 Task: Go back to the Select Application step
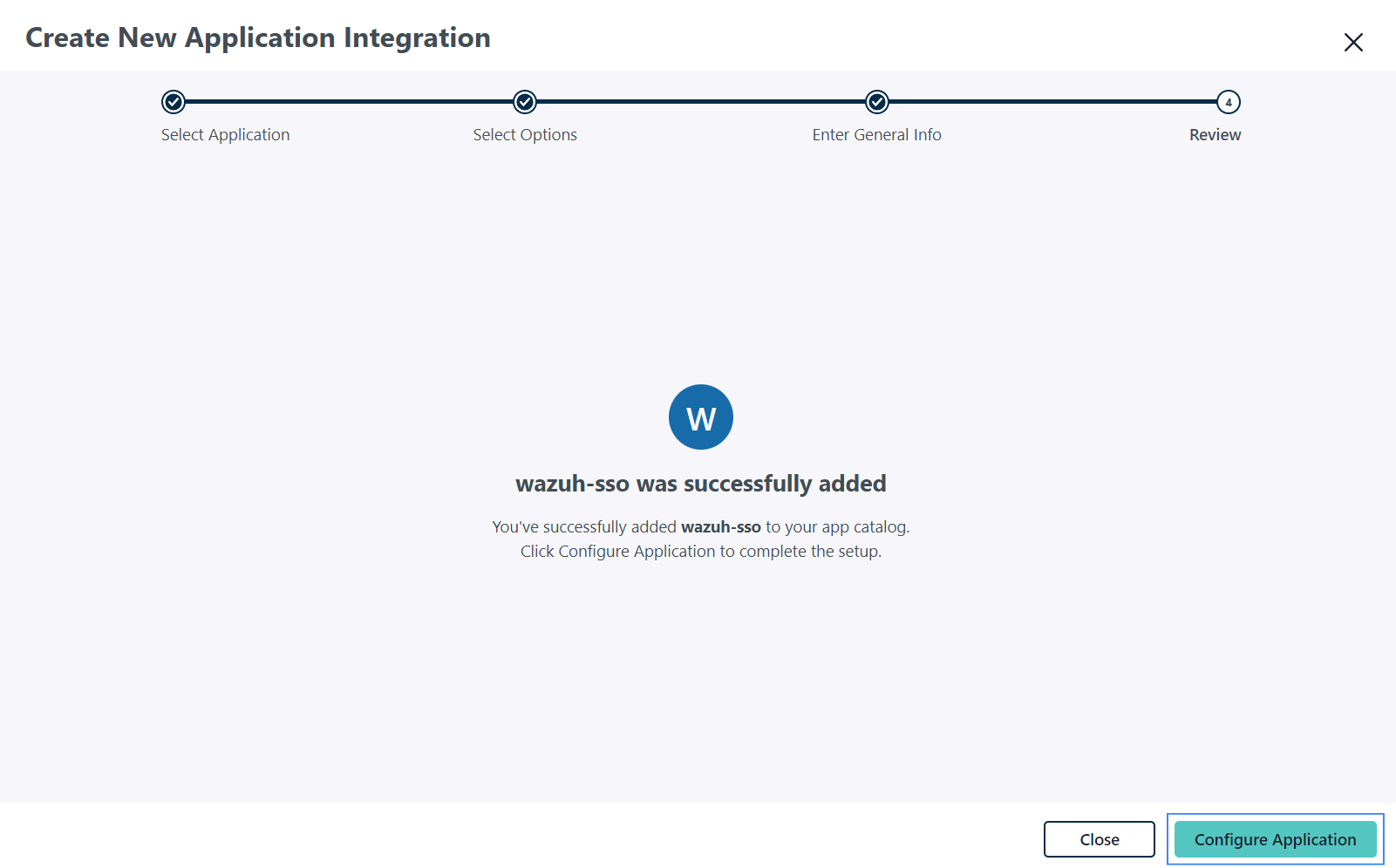pyautogui.click(x=225, y=134)
